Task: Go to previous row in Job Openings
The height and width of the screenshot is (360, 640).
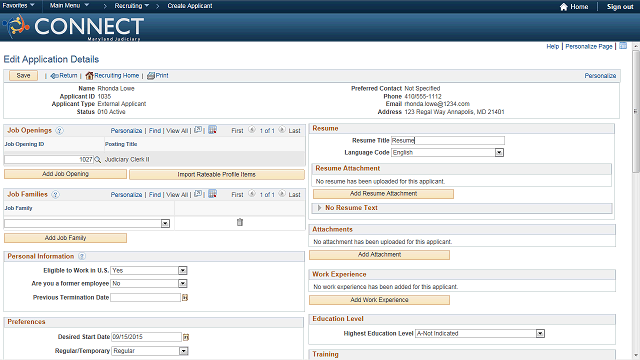Action: 252,130
